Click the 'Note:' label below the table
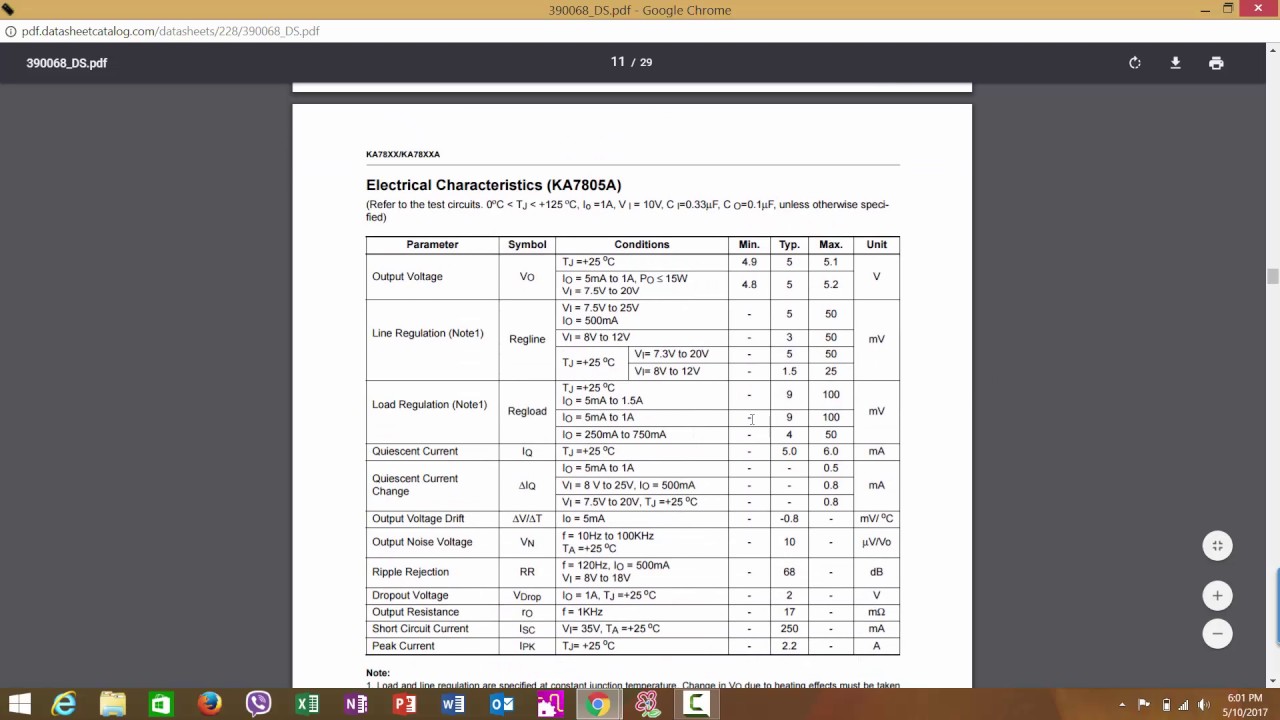This screenshot has height=720, width=1280. (x=378, y=673)
